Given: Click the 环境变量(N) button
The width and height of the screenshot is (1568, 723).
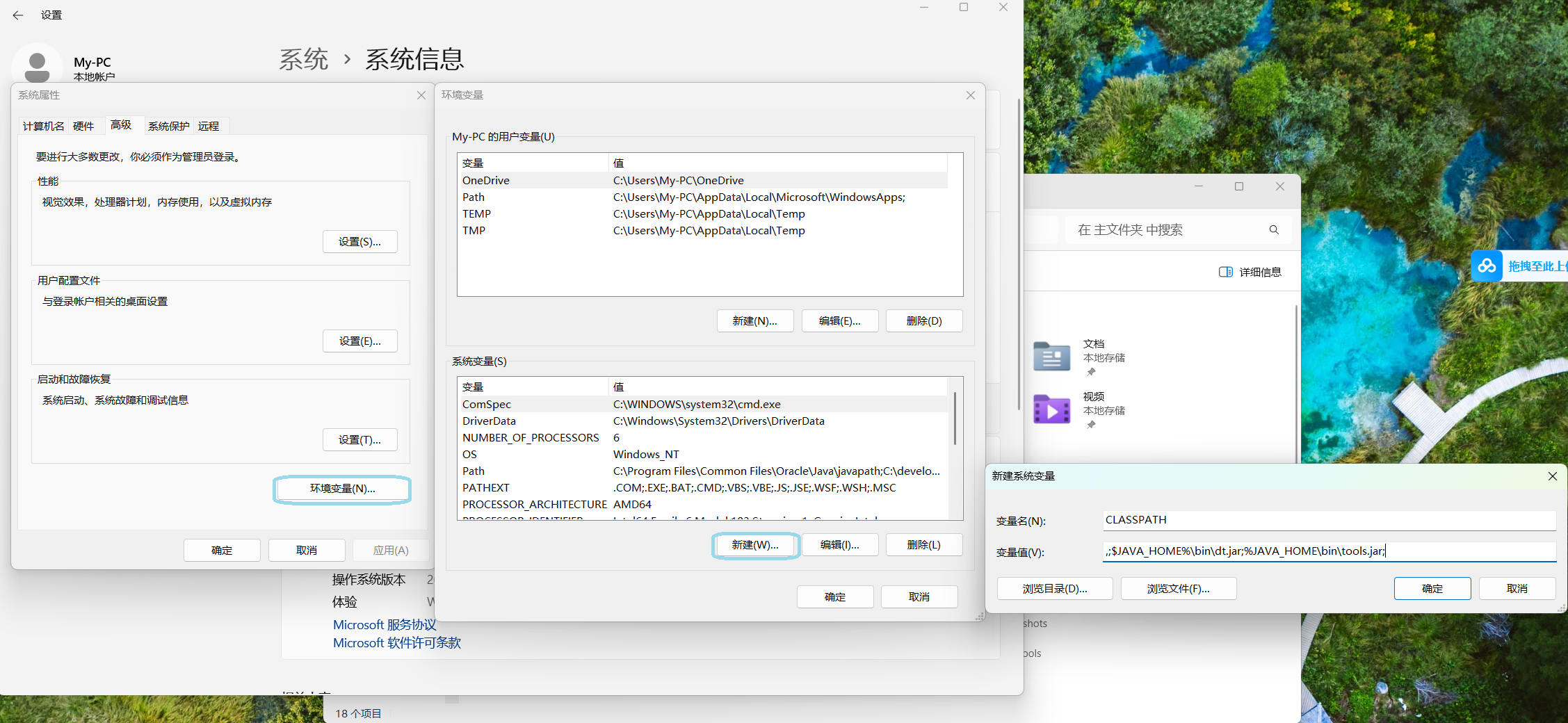Looking at the screenshot, I should pyautogui.click(x=342, y=489).
